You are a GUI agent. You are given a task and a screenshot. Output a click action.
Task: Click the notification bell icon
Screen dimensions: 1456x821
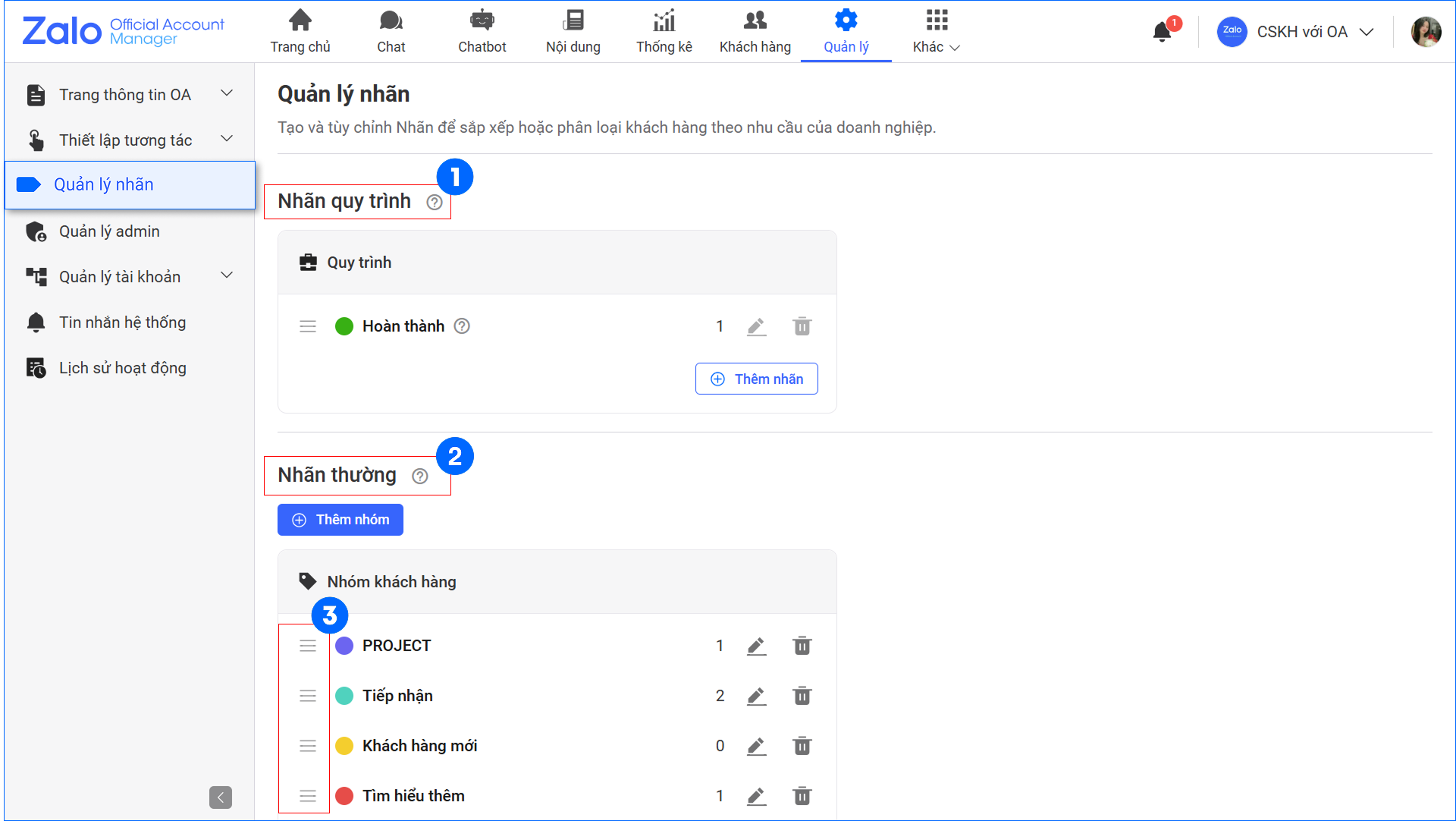1162,32
